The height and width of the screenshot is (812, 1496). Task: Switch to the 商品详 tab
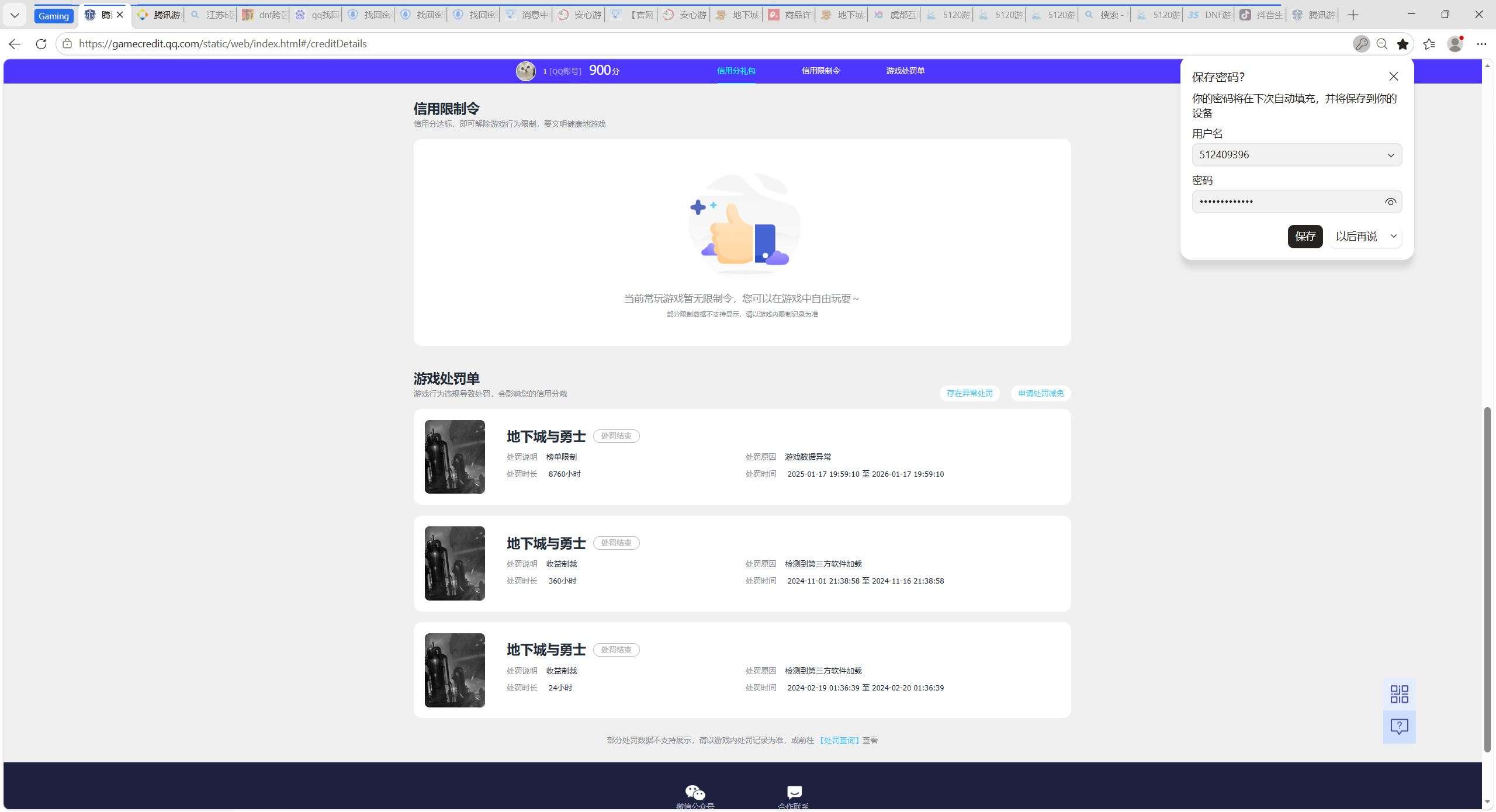(x=791, y=15)
